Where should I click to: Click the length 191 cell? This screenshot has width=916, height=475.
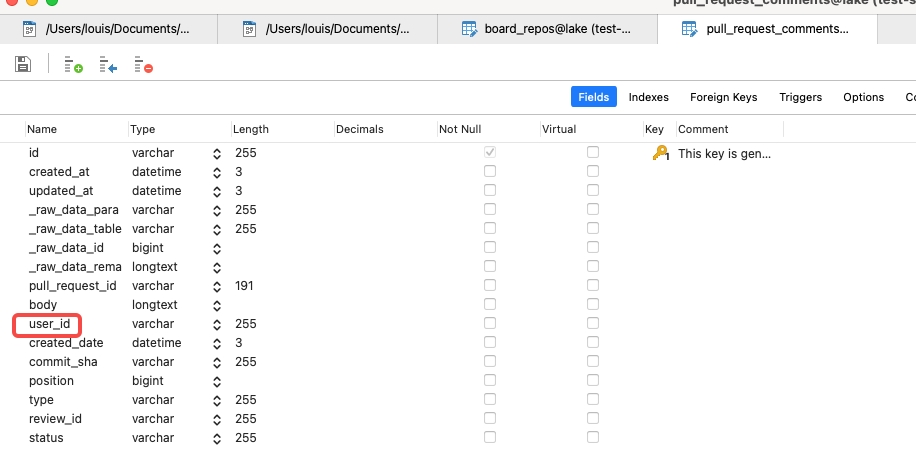[244, 286]
